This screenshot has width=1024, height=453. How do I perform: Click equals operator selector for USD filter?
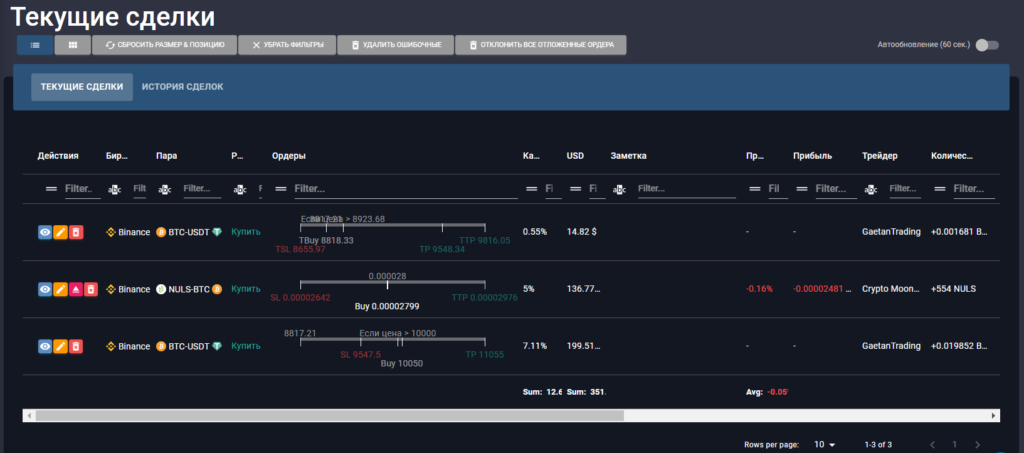coord(575,189)
